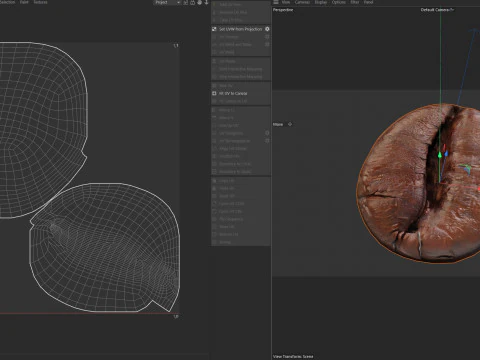Click the down arrow icon right of Project dropdown

(206, 2)
